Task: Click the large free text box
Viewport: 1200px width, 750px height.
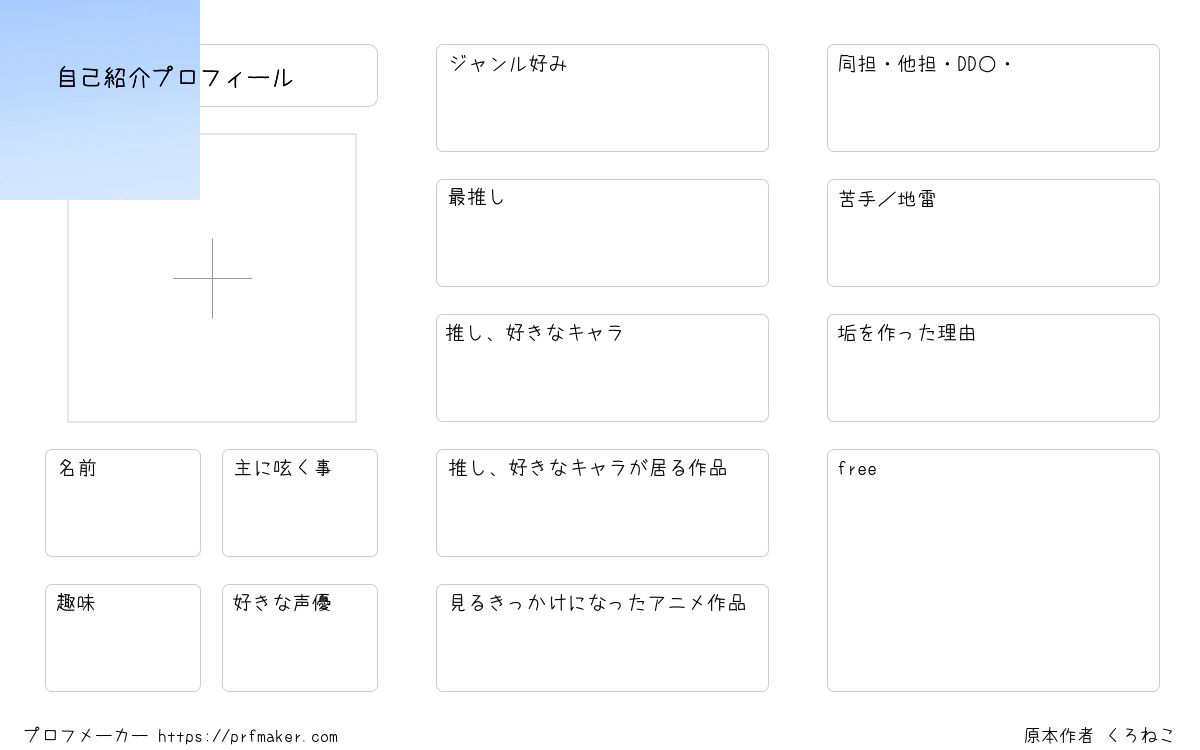Action: point(993,570)
